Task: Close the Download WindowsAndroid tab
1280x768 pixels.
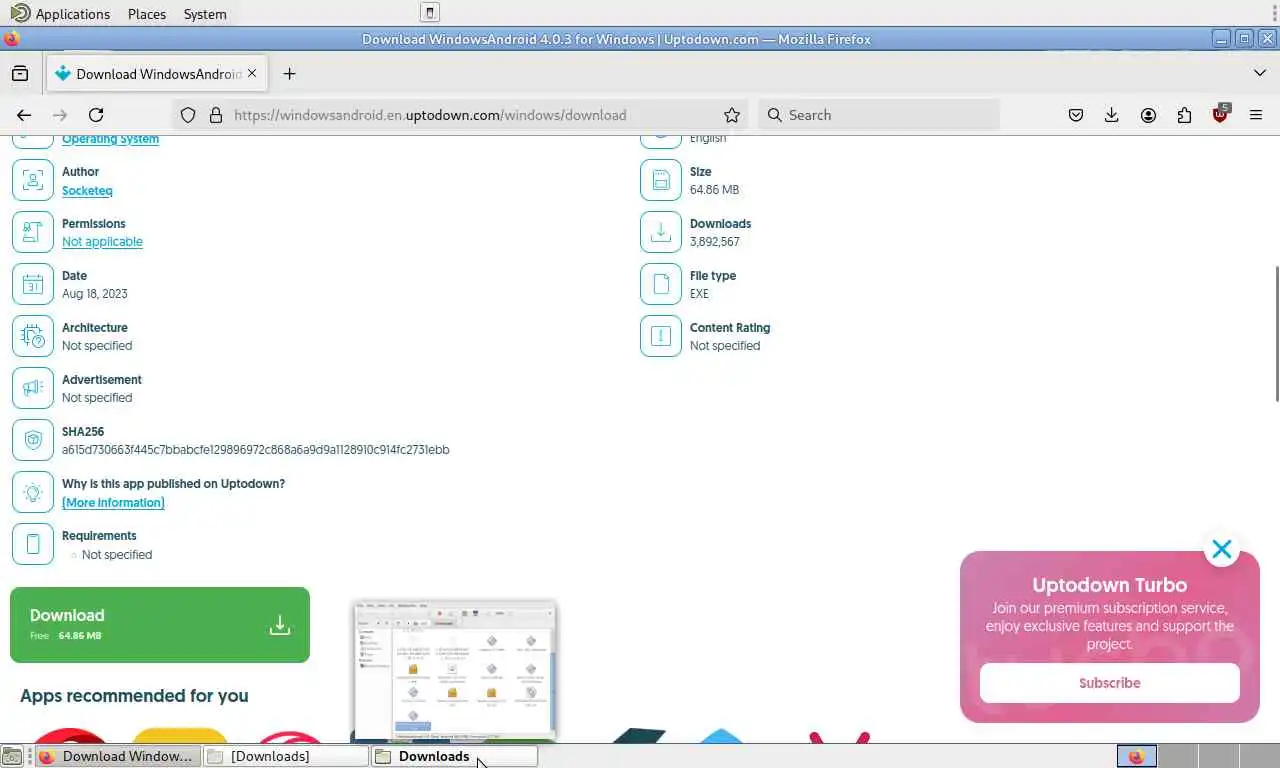Action: [x=252, y=73]
